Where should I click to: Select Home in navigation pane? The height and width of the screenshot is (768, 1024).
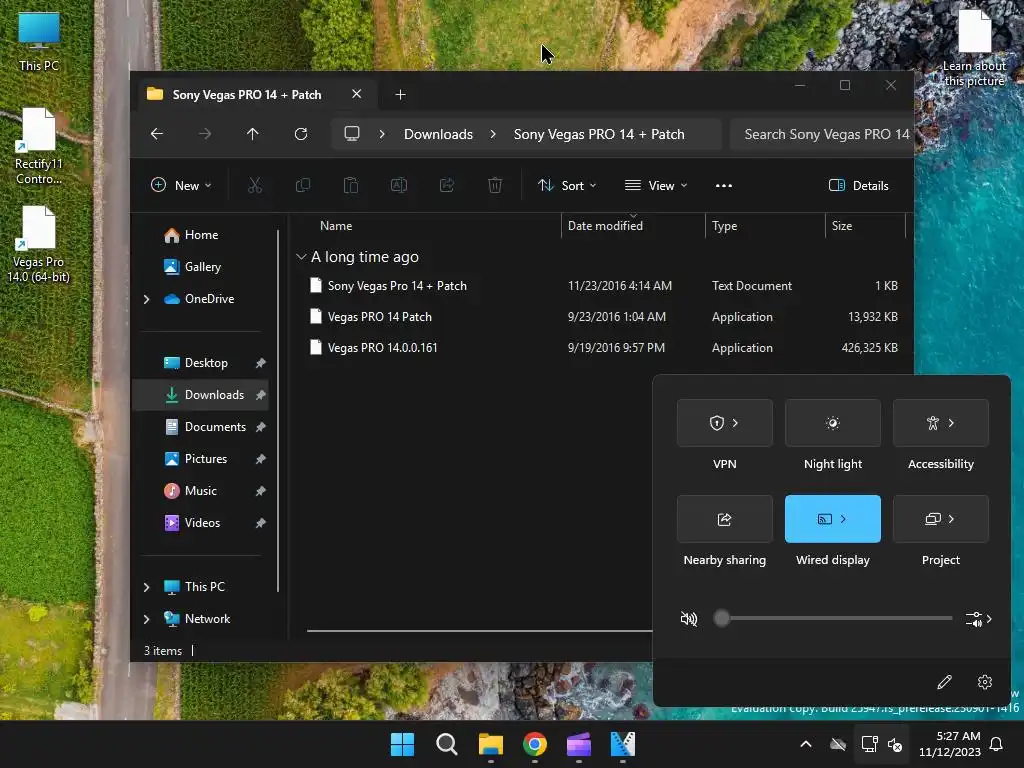click(x=201, y=235)
